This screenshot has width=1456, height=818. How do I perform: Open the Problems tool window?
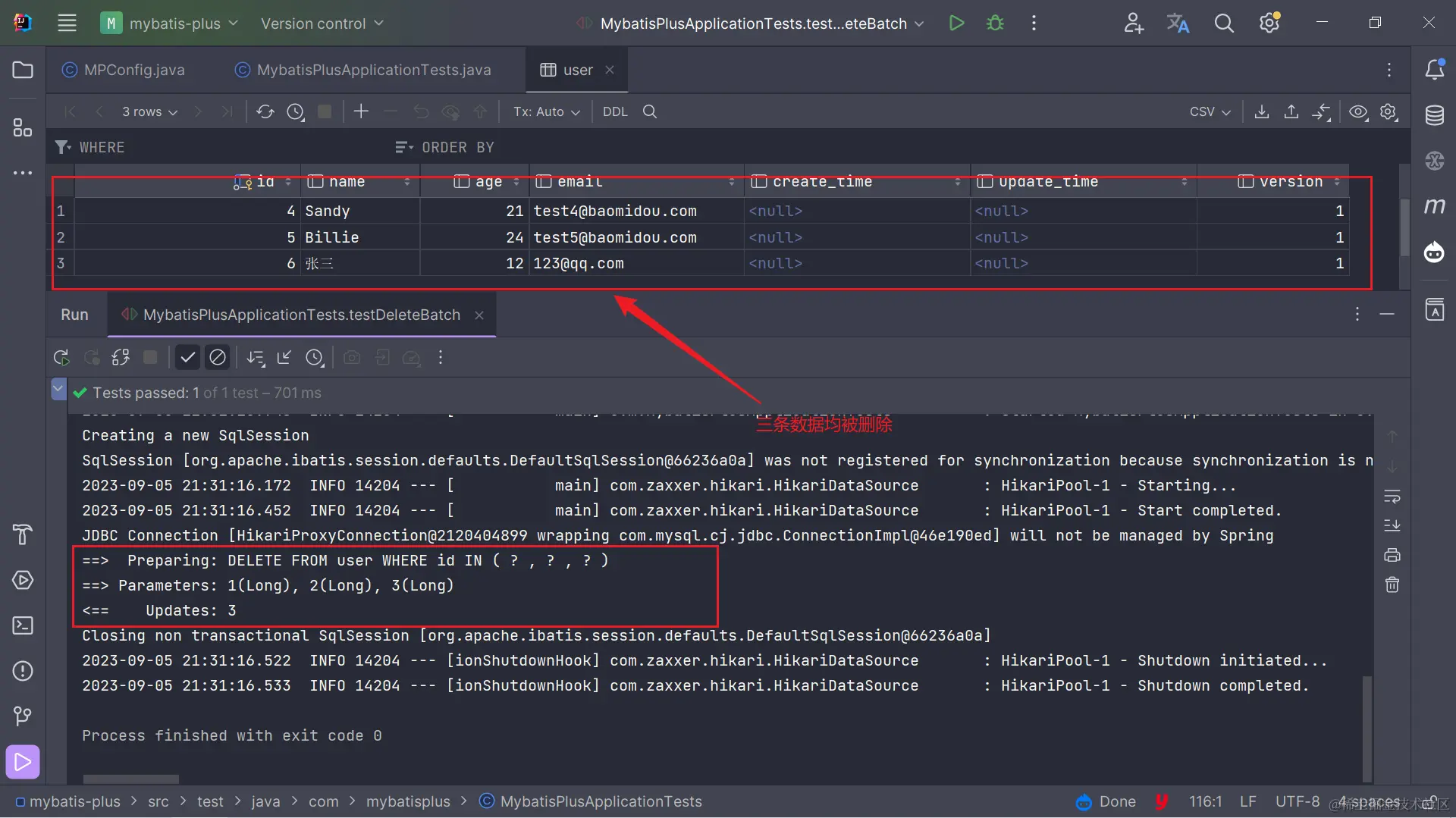pyautogui.click(x=23, y=671)
